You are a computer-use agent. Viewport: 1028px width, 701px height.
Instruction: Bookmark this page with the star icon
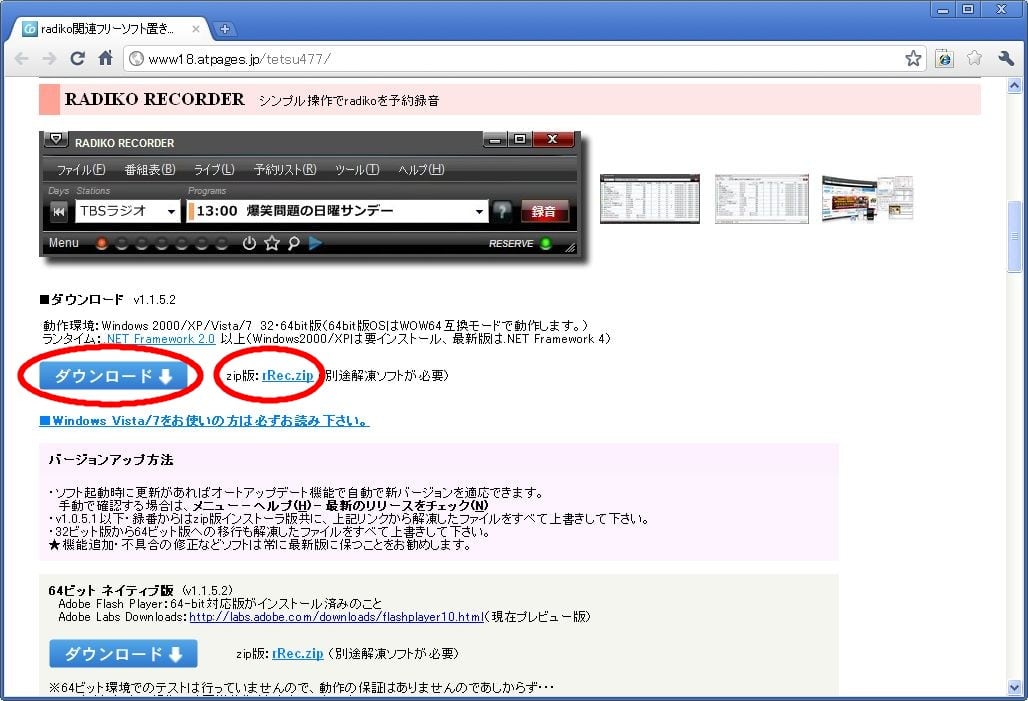tap(913, 59)
